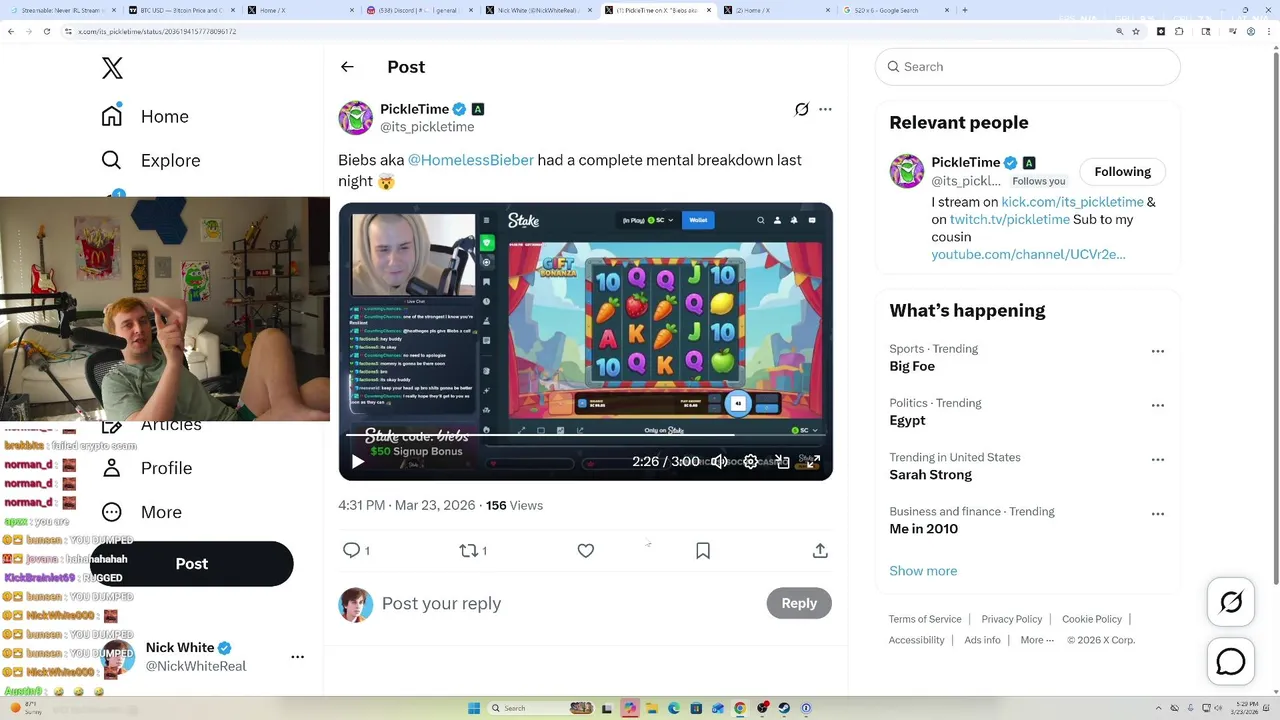The width and height of the screenshot is (1280, 720).
Task: Open more options for Big Foe trend
Action: point(1157,351)
